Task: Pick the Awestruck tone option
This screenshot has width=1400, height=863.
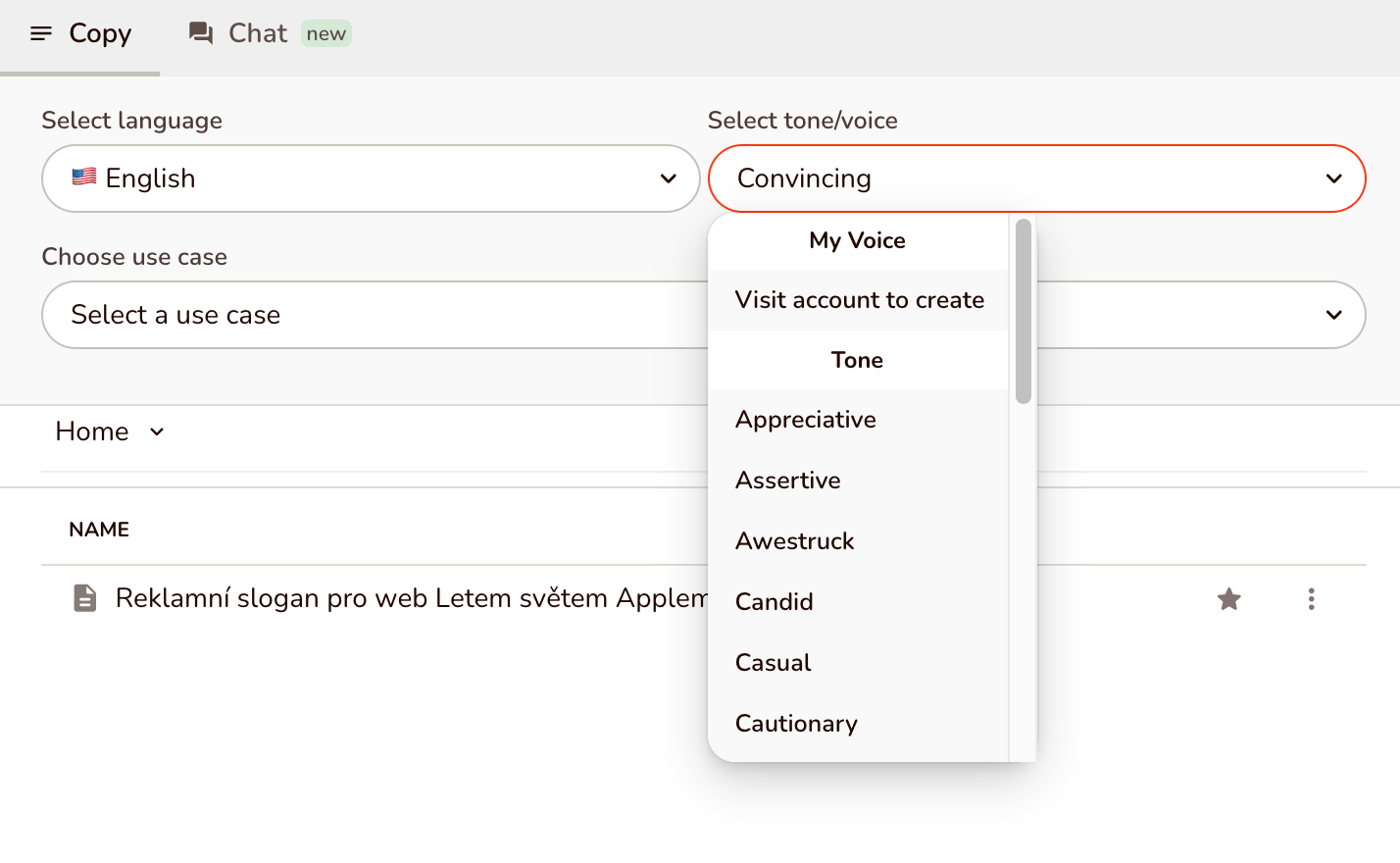Action: (x=795, y=541)
